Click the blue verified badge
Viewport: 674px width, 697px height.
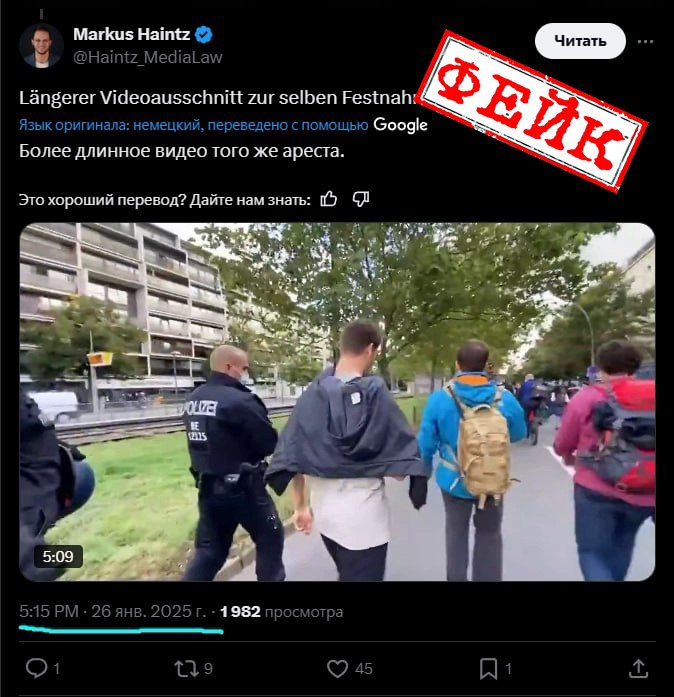coord(204,35)
